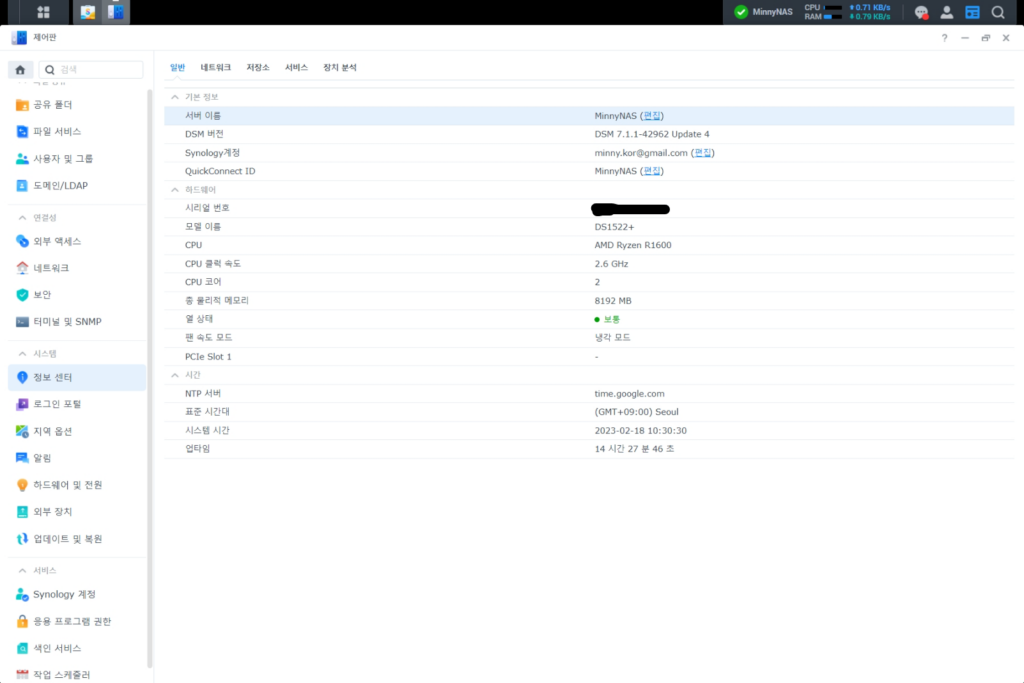Image resolution: width=1024 pixels, height=683 pixels.
Task: Switch to the 서비스 tab
Action: 296,67
